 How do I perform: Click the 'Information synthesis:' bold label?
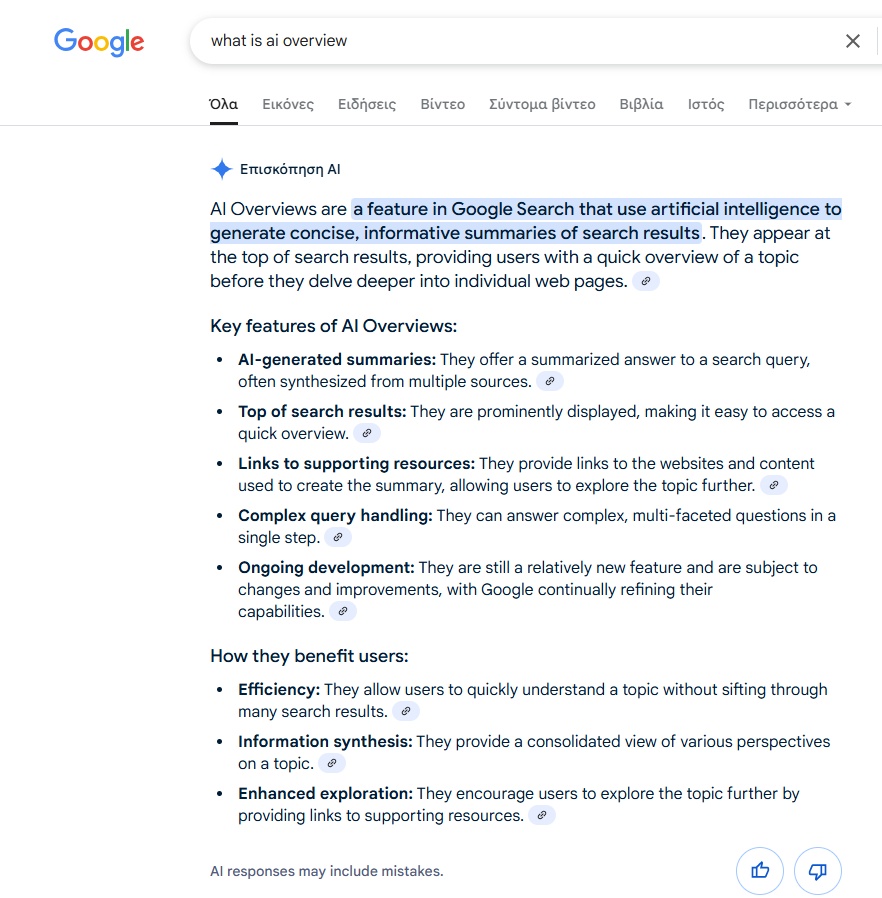(x=325, y=742)
